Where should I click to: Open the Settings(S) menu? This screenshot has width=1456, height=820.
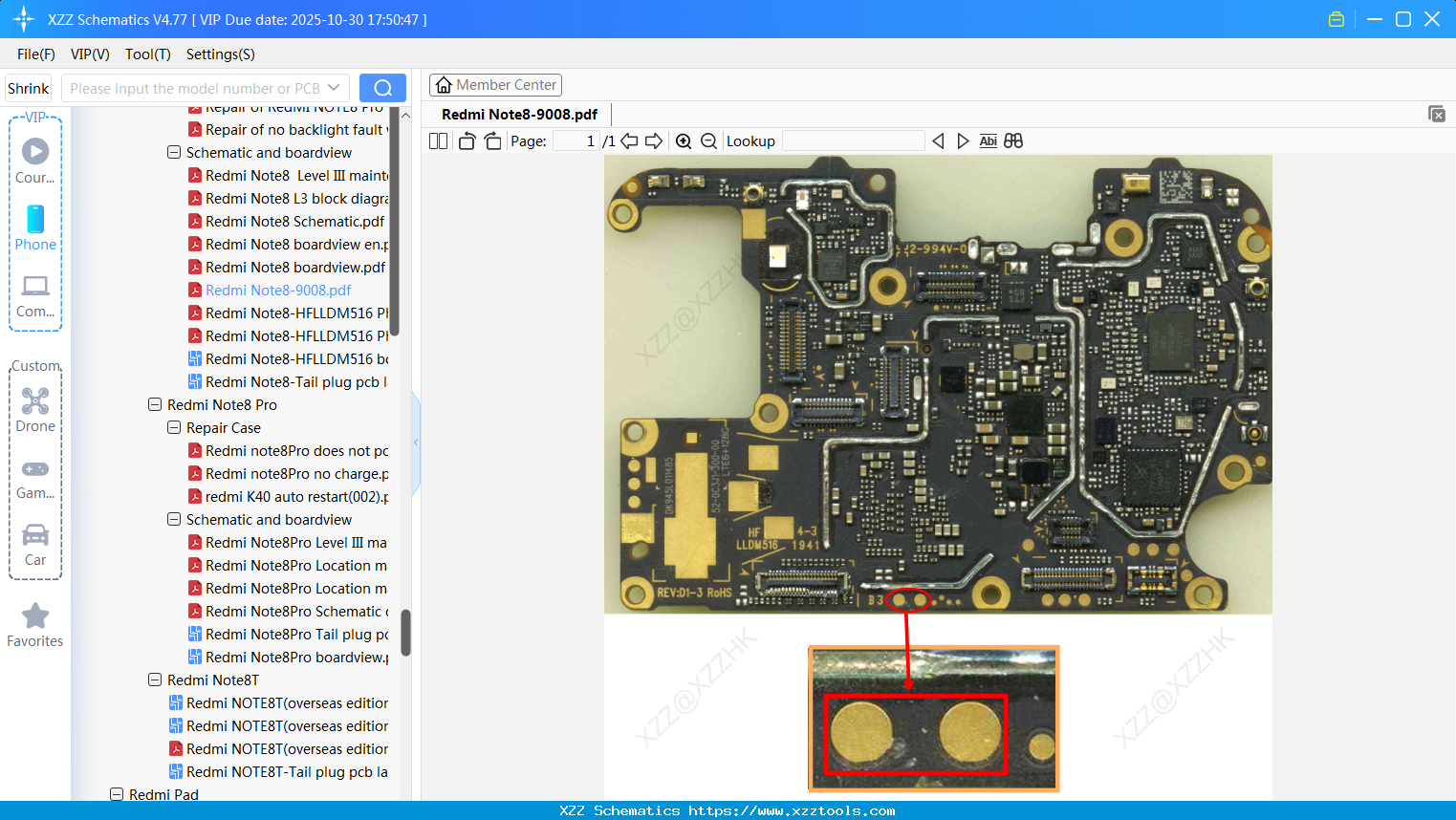coord(220,54)
